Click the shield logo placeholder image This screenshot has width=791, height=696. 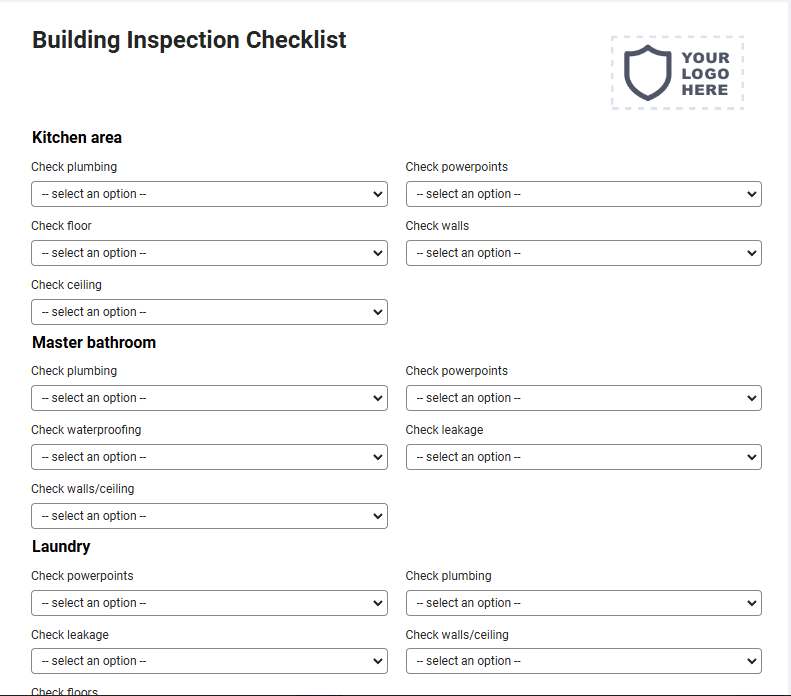677,73
